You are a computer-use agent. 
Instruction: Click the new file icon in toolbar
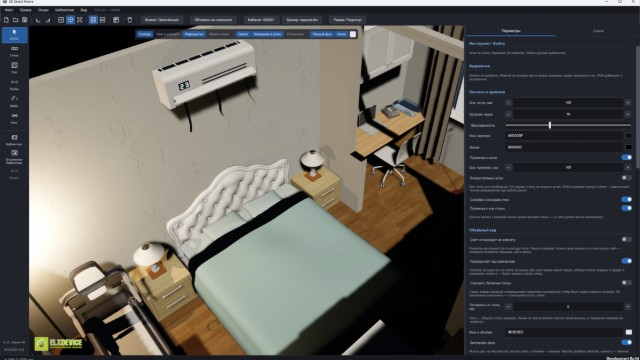coord(6,20)
